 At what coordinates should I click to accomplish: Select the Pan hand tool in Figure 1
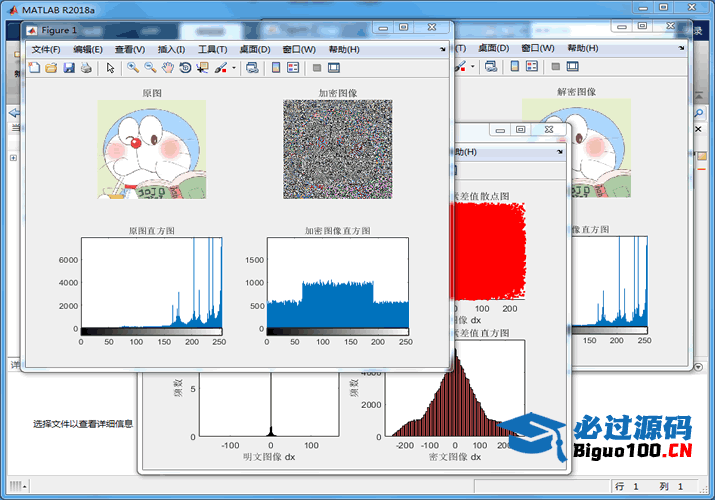[x=168, y=68]
